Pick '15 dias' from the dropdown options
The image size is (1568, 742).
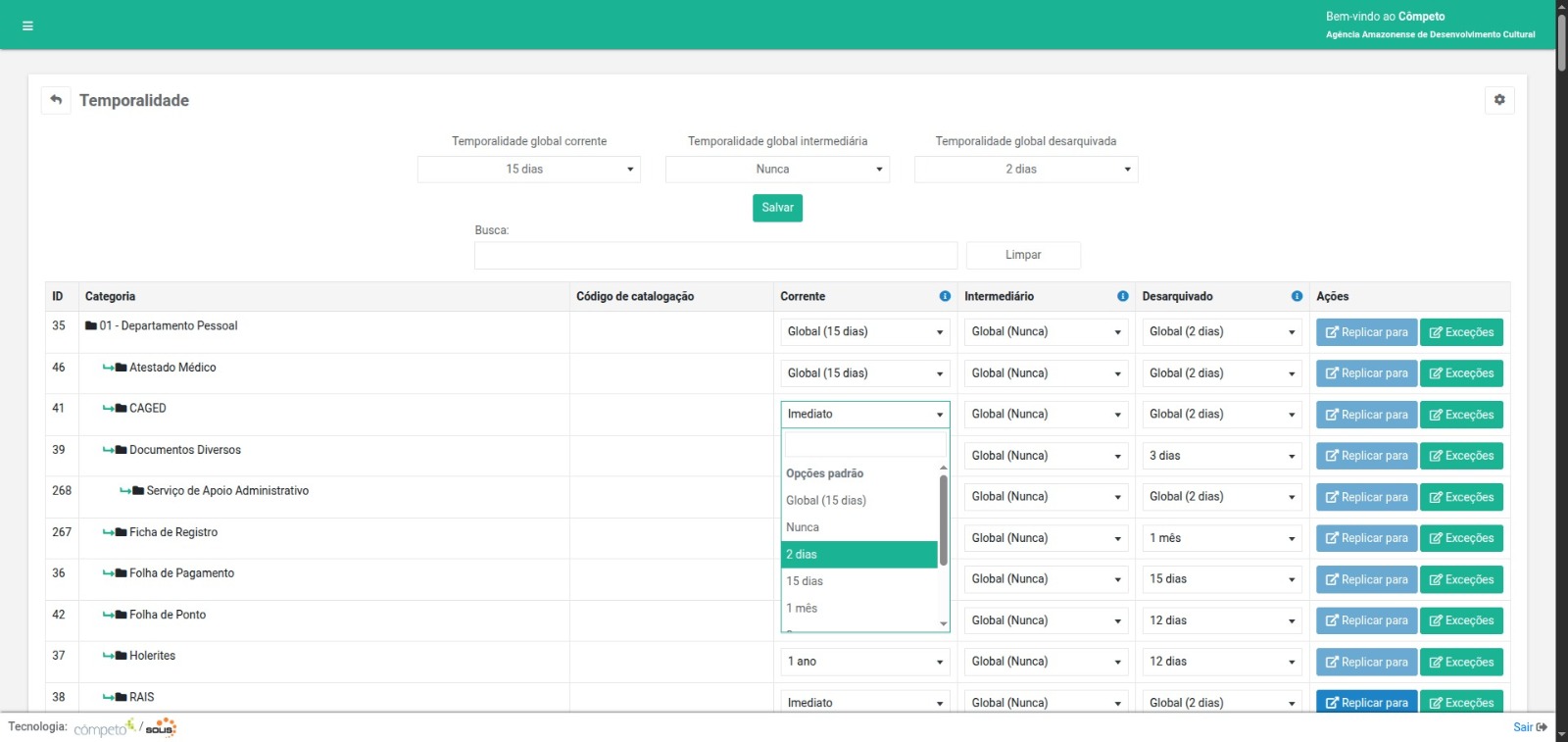(x=858, y=581)
